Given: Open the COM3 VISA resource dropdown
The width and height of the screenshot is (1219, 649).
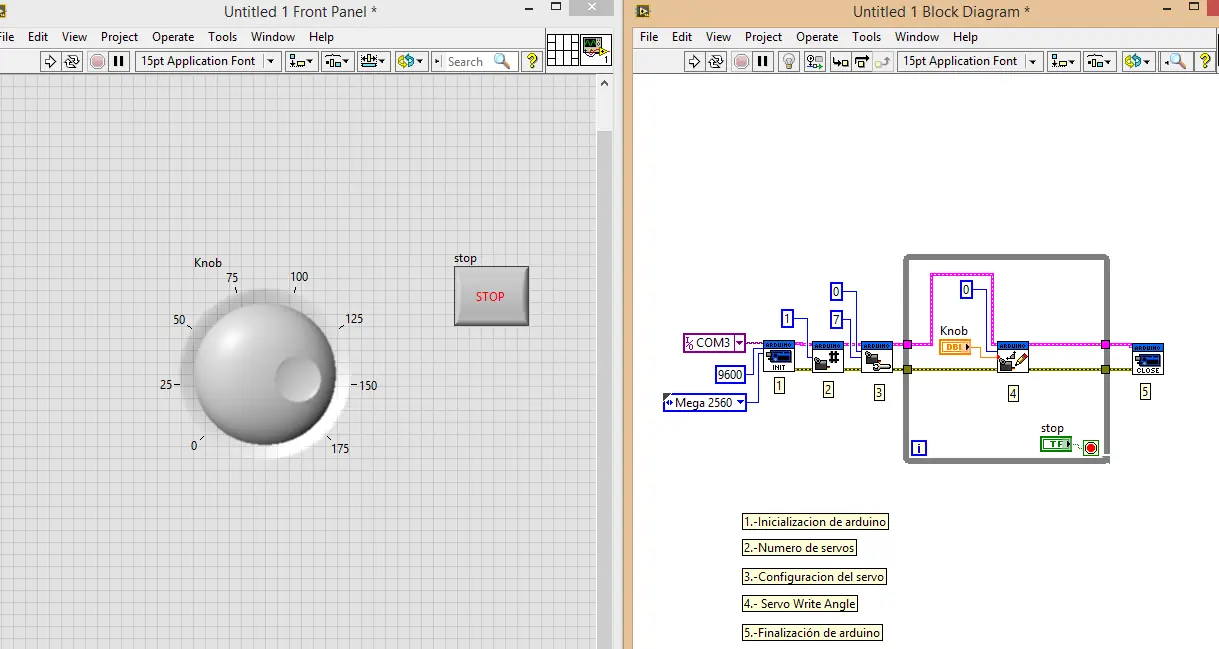Looking at the screenshot, I should (x=739, y=343).
